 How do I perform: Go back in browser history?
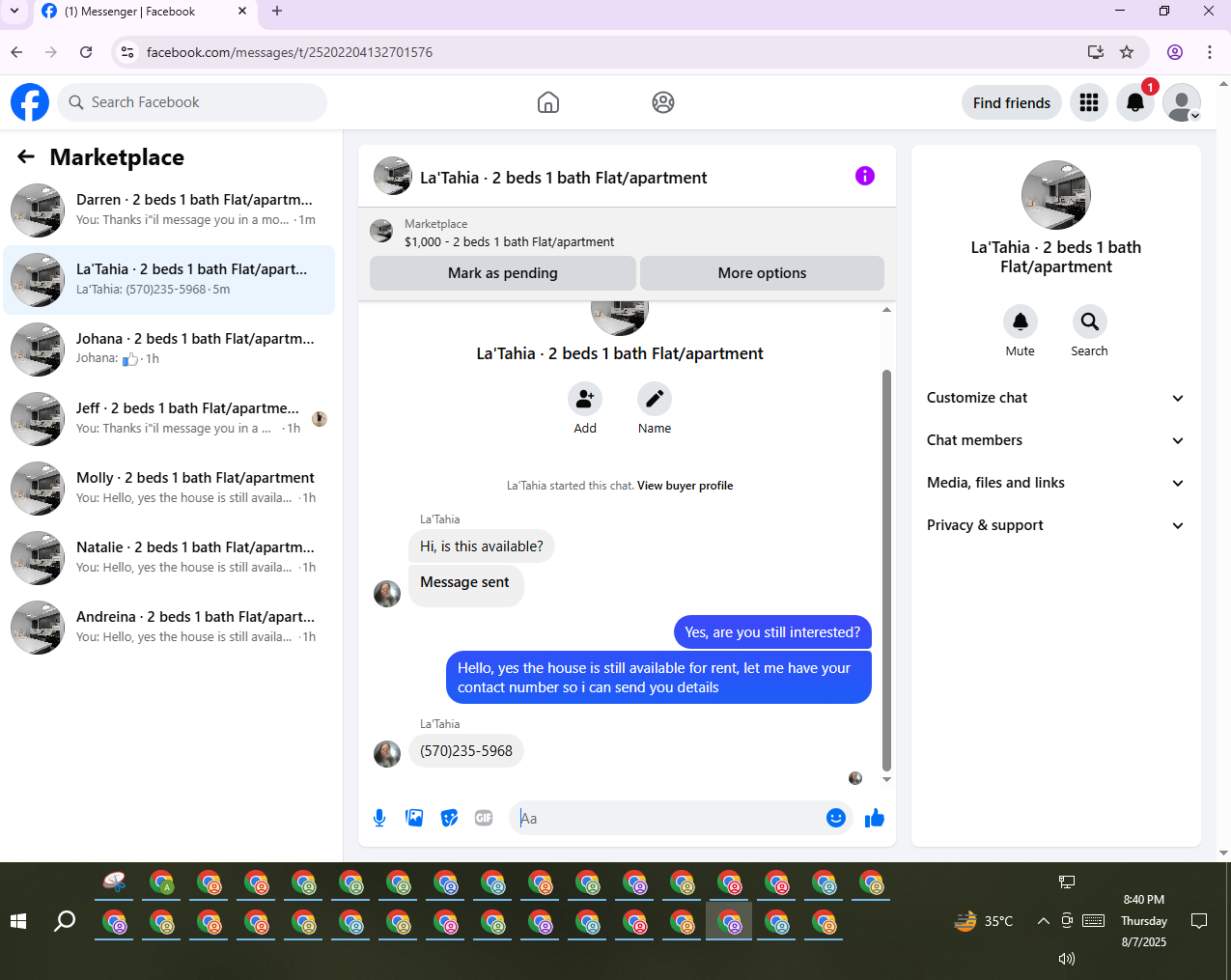pos(16,52)
